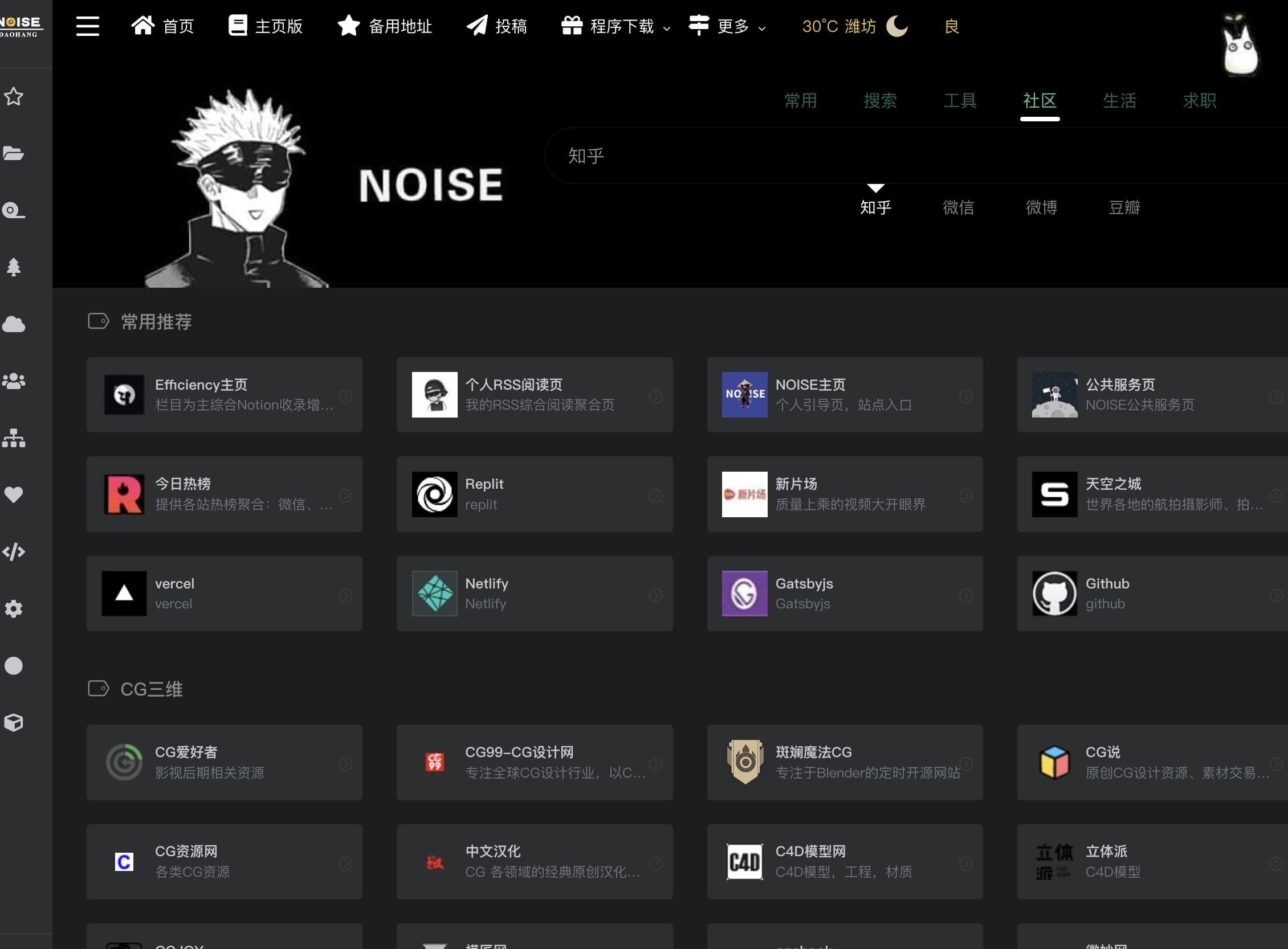Viewport: 1288px width, 949px height.
Task: Click the code brackets icon in sidebar
Action: [13, 551]
